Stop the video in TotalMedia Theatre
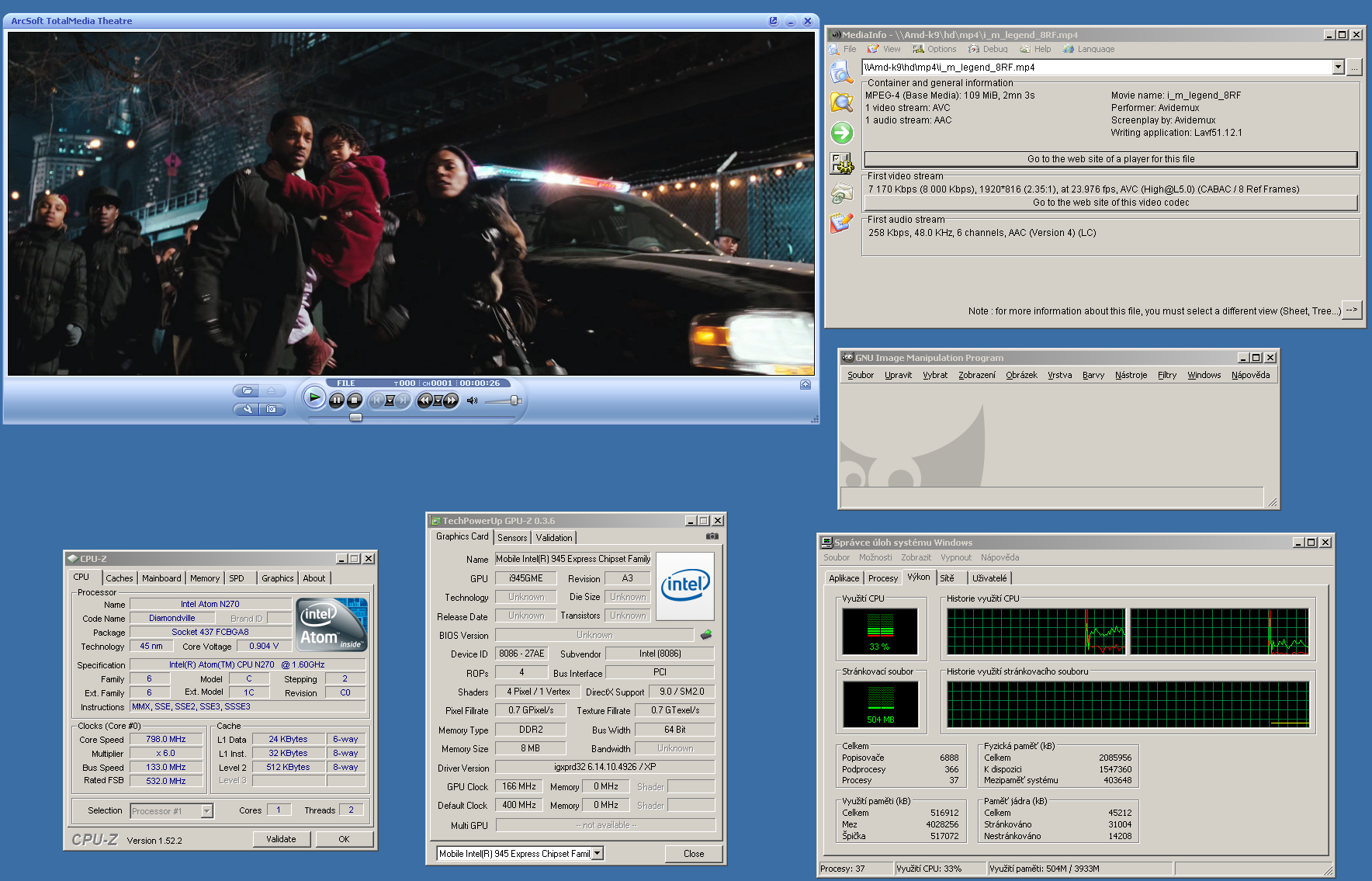1372x881 pixels. pos(355,401)
